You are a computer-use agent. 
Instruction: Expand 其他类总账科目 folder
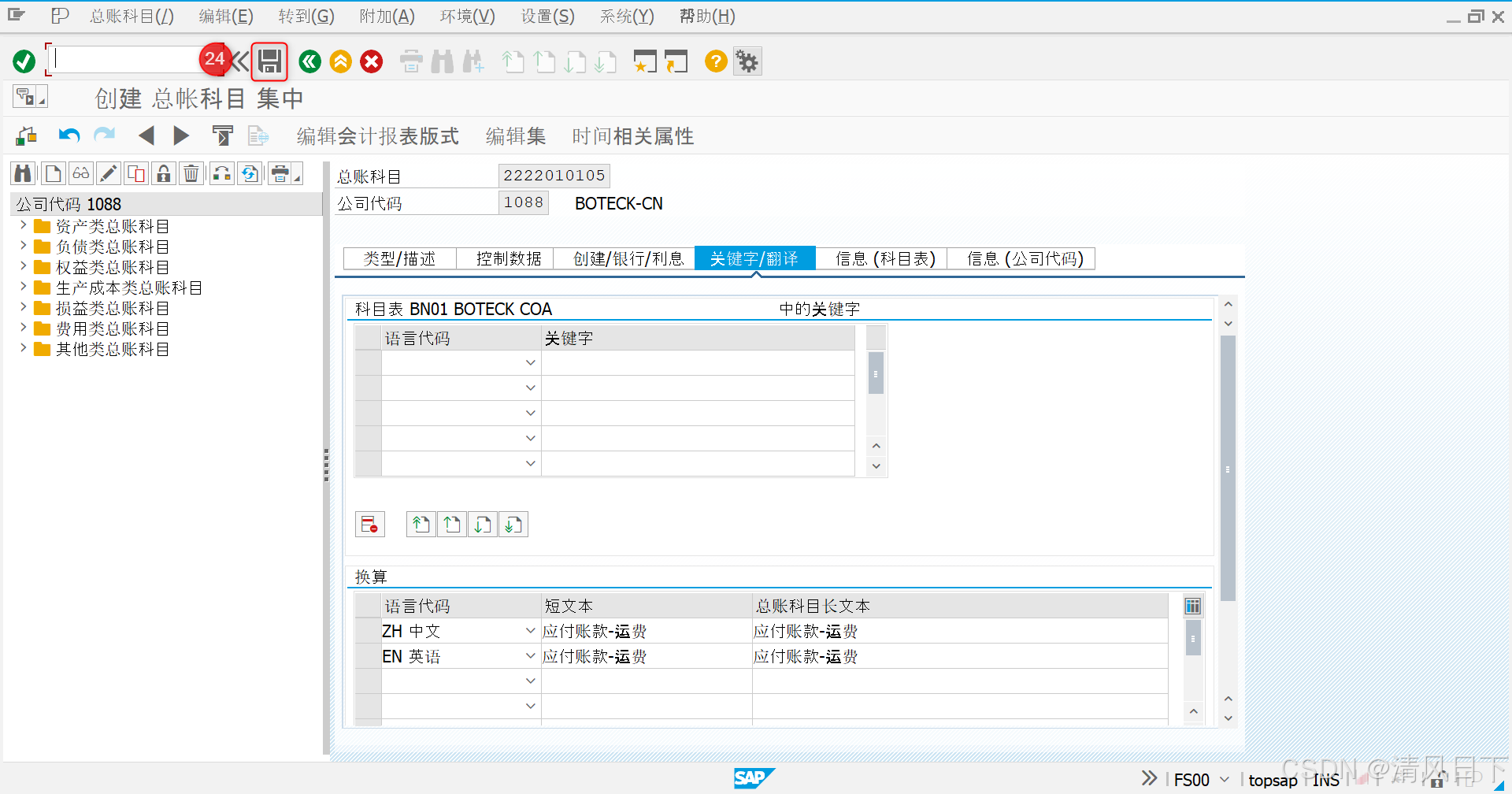click(23, 348)
